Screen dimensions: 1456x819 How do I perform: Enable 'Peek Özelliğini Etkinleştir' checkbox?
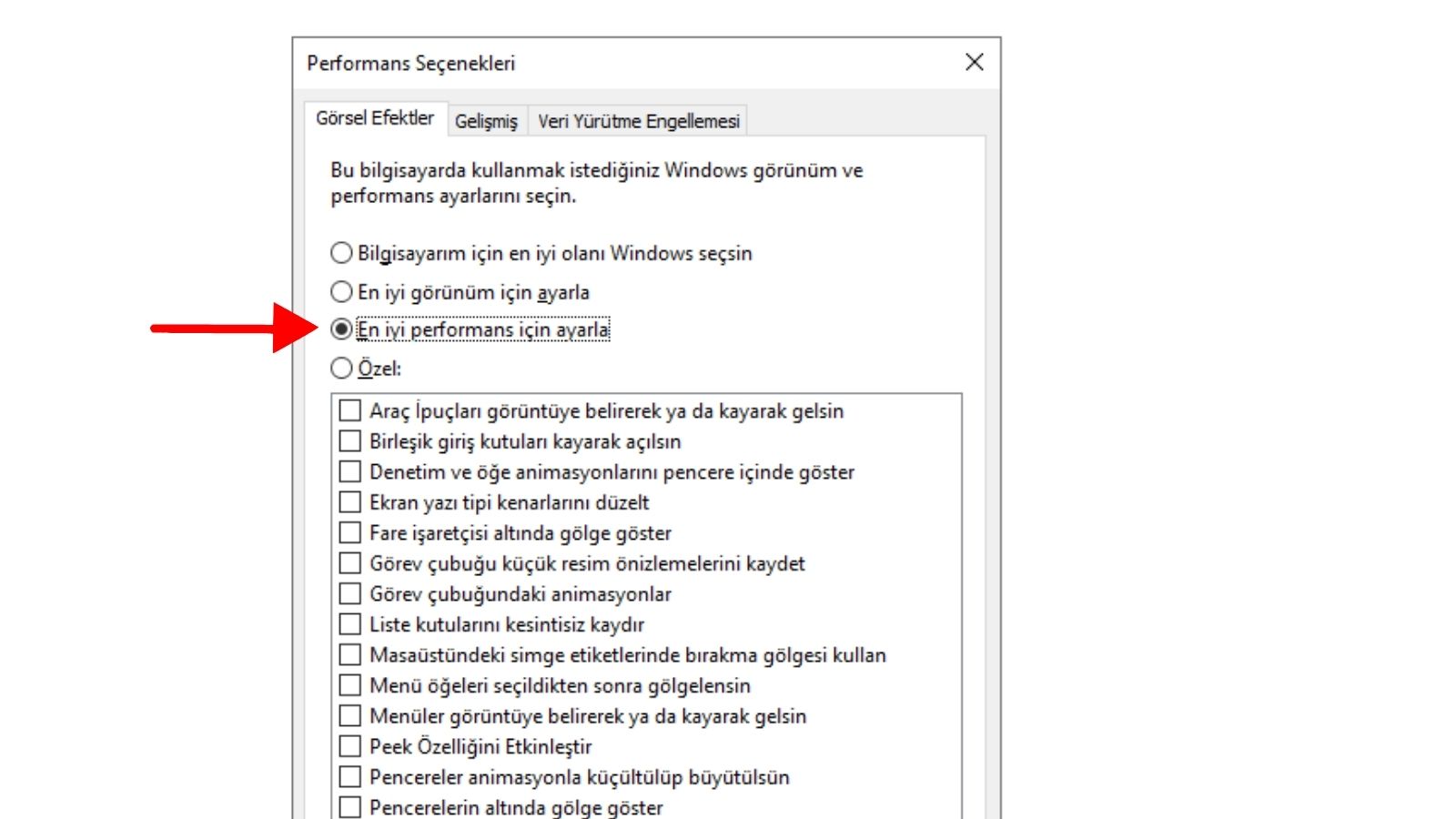click(x=350, y=746)
